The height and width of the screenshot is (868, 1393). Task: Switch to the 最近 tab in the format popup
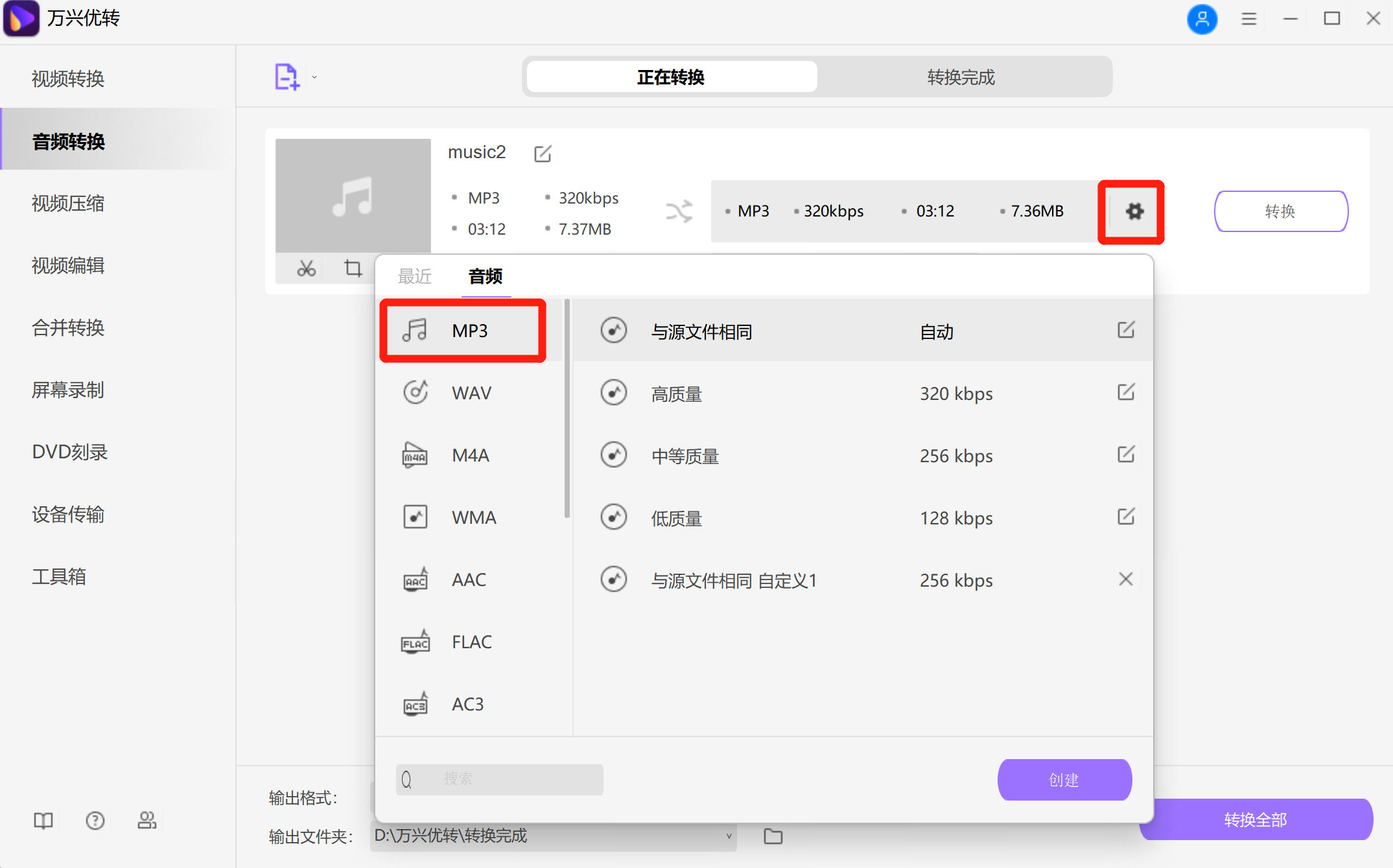tap(415, 276)
